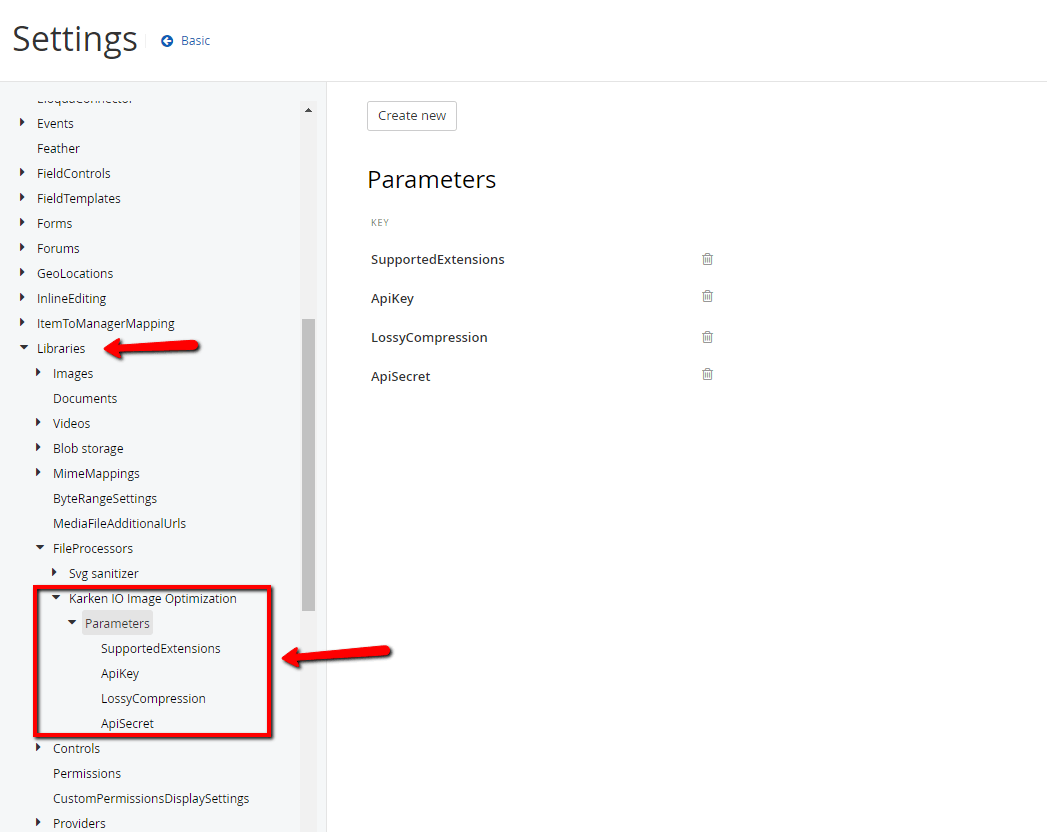The height and width of the screenshot is (832, 1047).
Task: Collapse Karken IO Image Optimization node
Action: click(56, 598)
